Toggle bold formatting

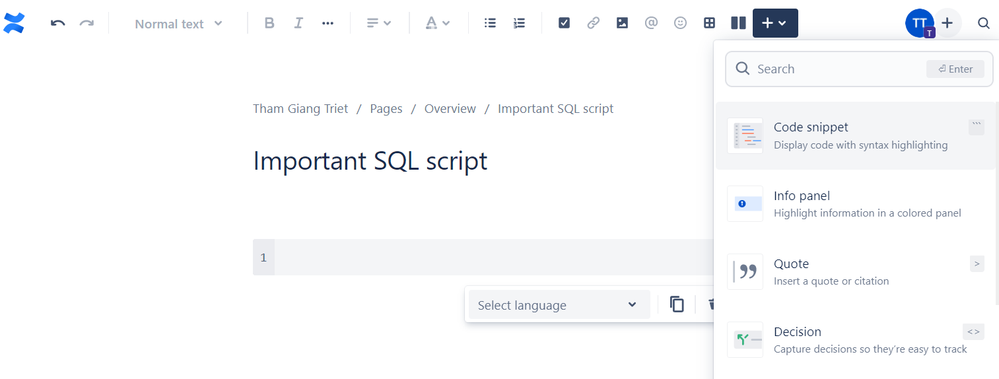(x=269, y=24)
